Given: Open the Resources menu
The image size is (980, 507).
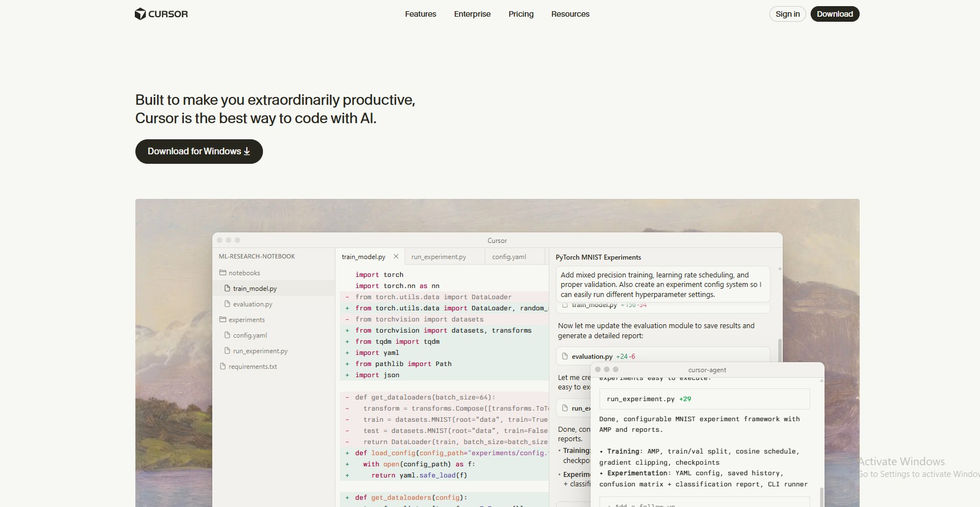Looking at the screenshot, I should (570, 14).
